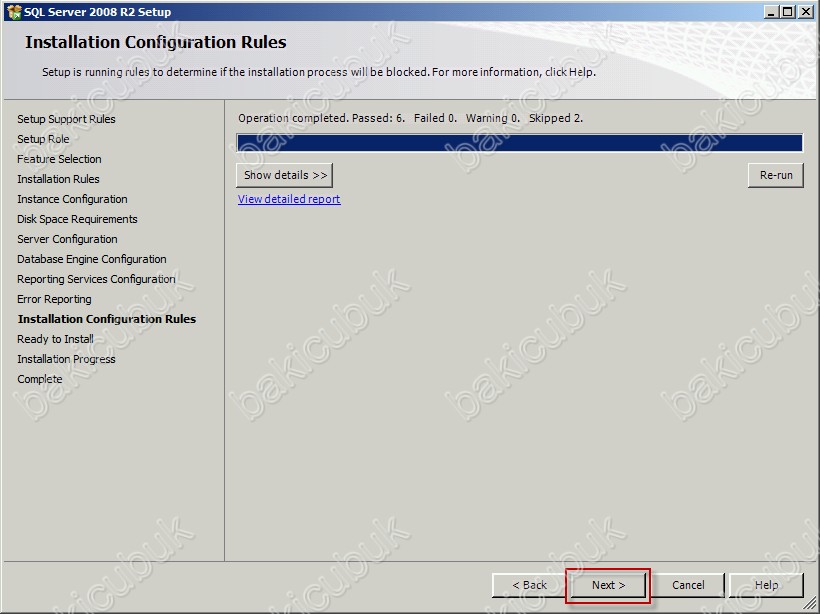Maximize the SQL Server Setup window
This screenshot has width=820, height=614.
tap(787, 12)
